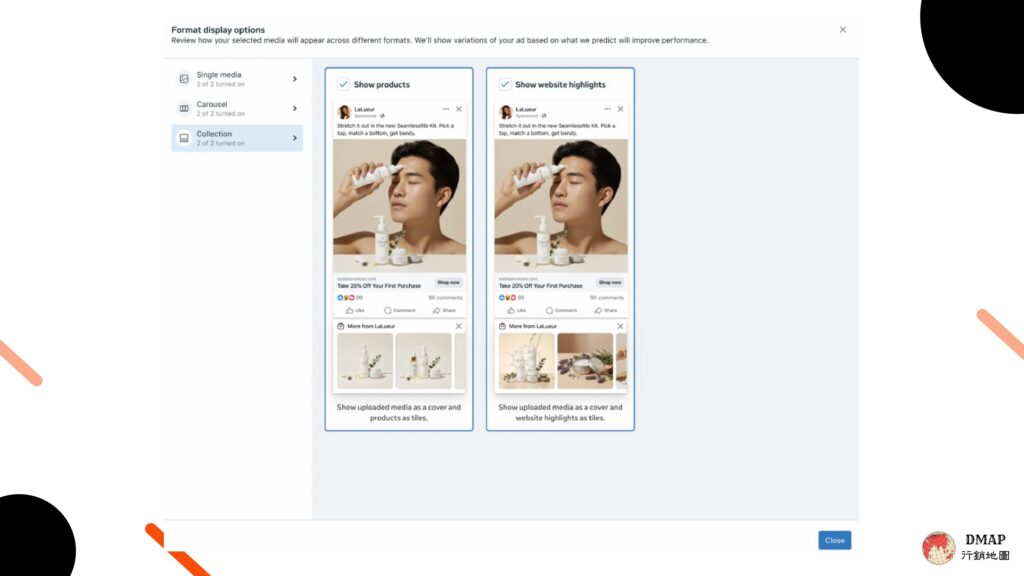The height and width of the screenshot is (576, 1024).
Task: Click Shop now in Show products preview
Action: point(448,283)
